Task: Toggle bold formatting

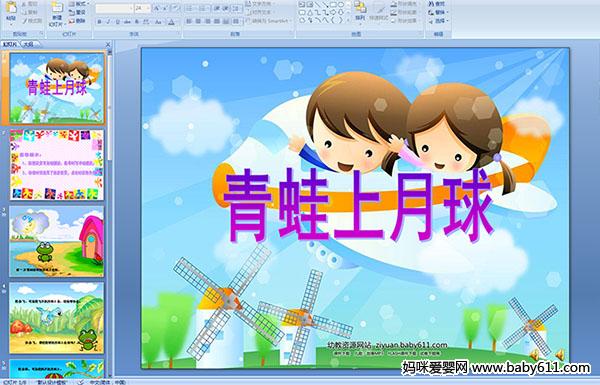Action: point(99,22)
